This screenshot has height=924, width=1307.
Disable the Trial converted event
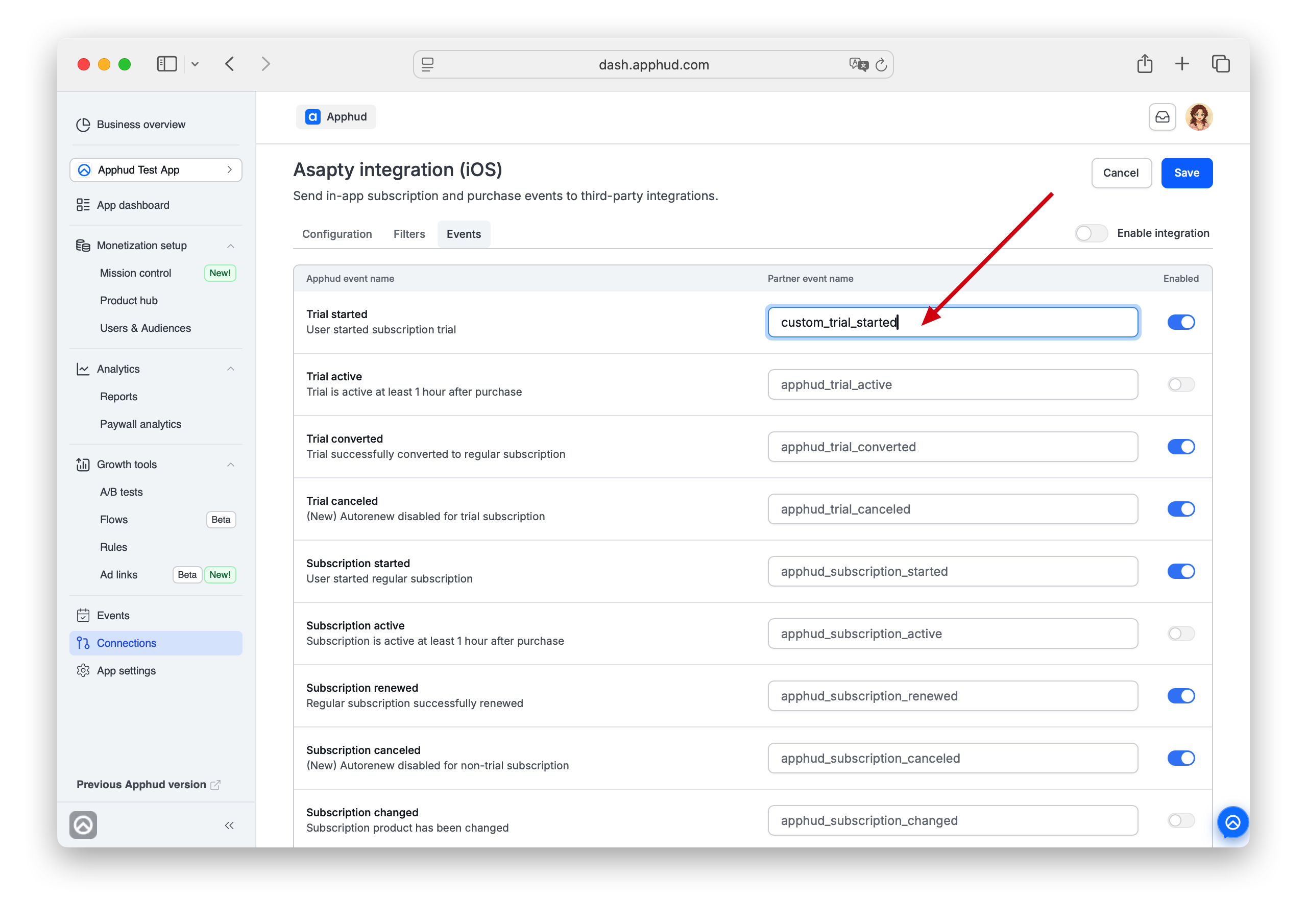pos(1181,447)
